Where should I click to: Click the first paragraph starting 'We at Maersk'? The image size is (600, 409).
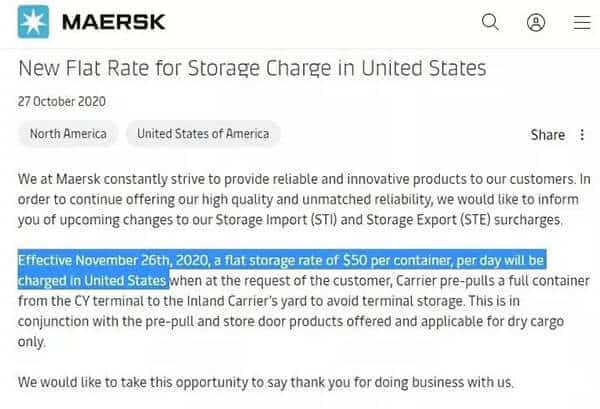pos(304,199)
